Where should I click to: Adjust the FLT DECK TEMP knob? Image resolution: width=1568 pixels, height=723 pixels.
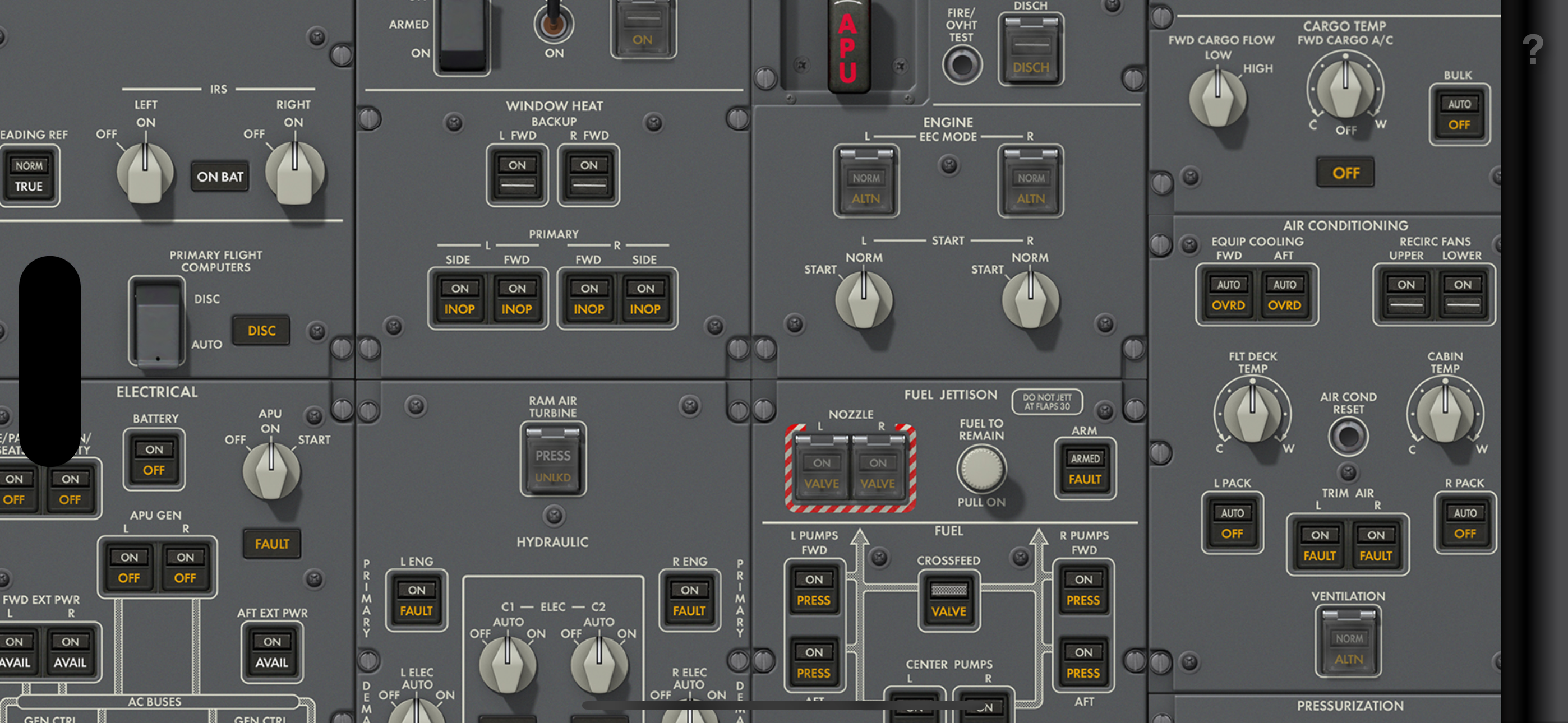coord(1252,414)
